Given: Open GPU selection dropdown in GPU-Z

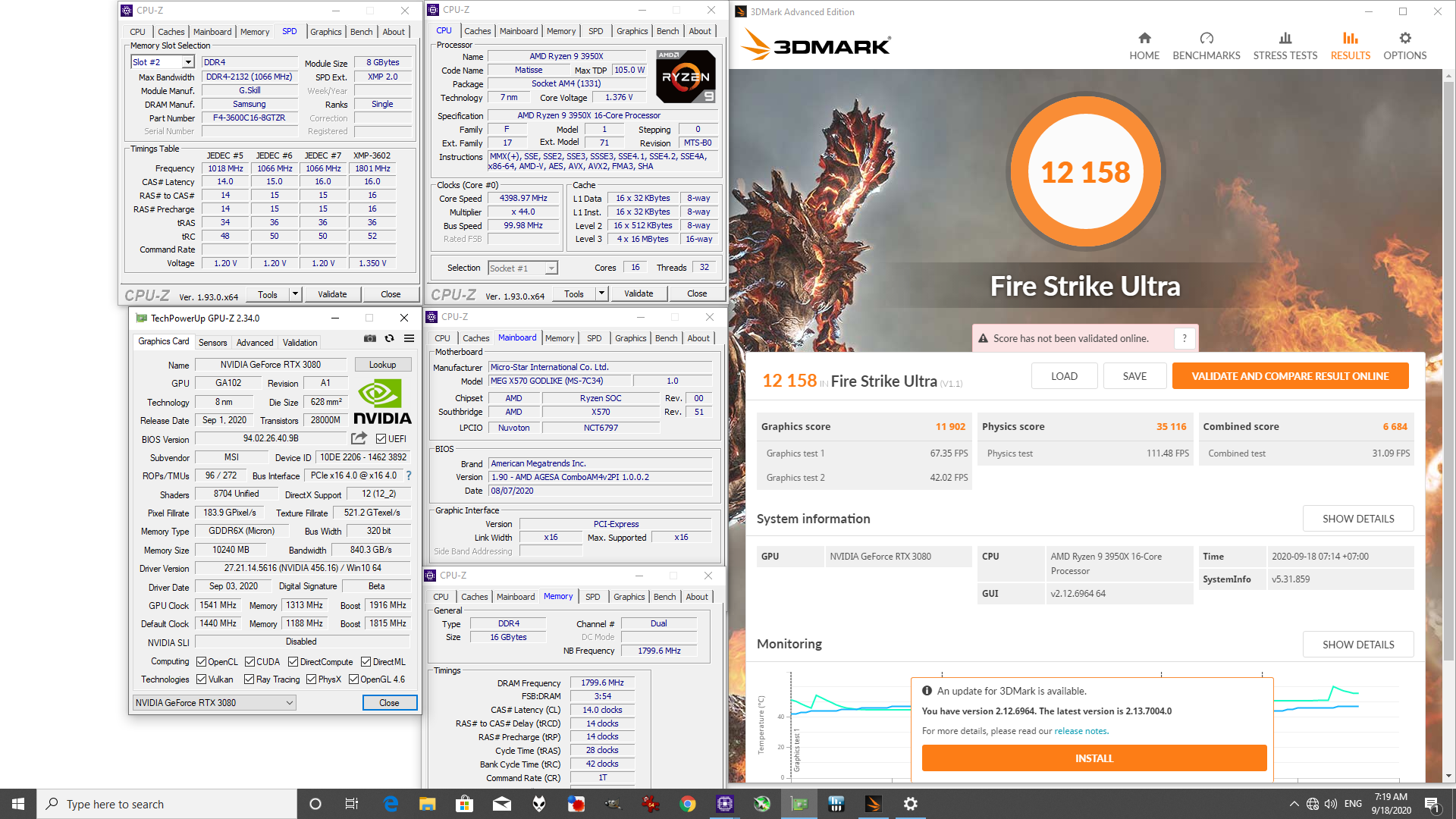Looking at the screenshot, I should coord(215,702).
